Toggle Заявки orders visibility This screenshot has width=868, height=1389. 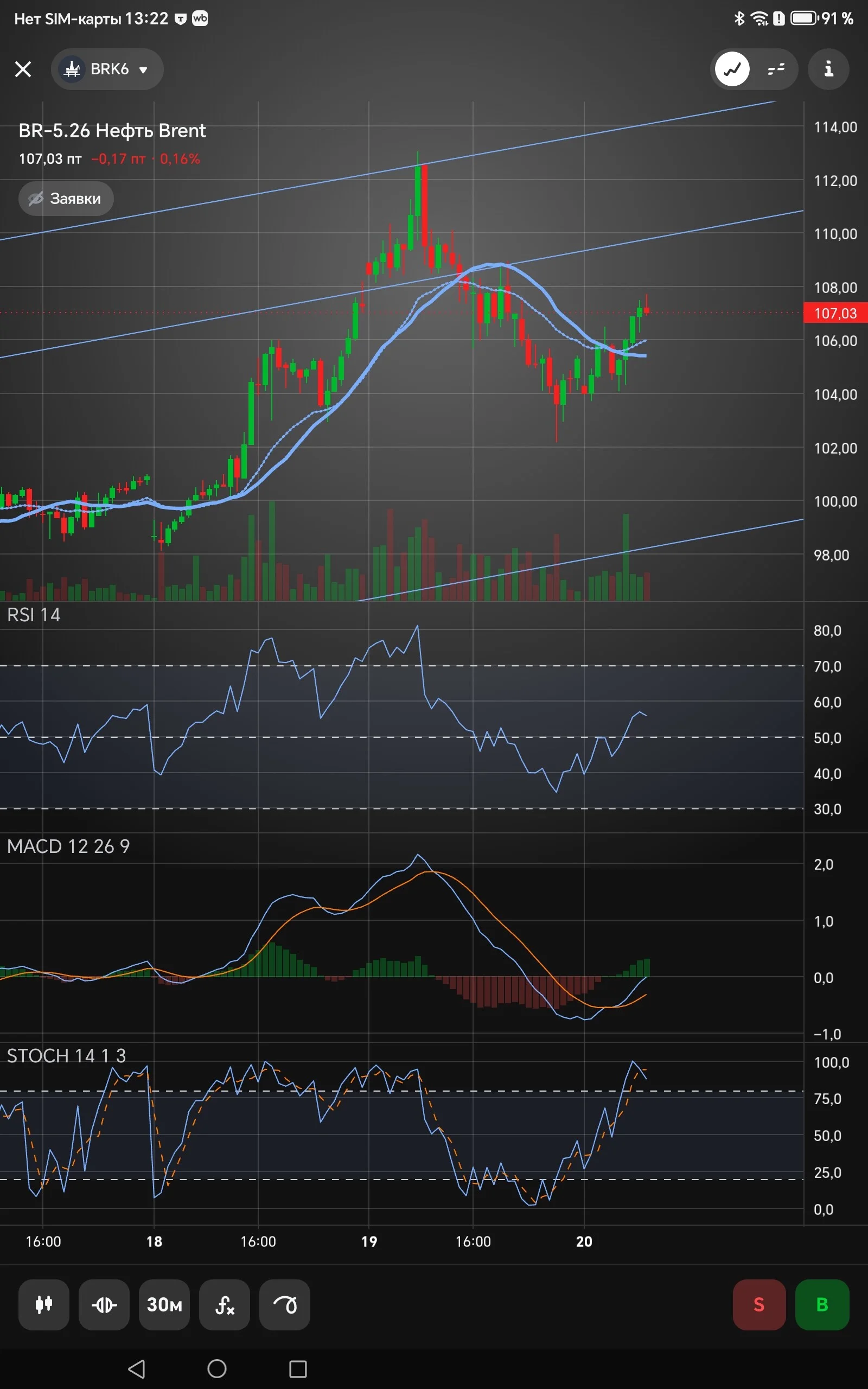tap(66, 199)
